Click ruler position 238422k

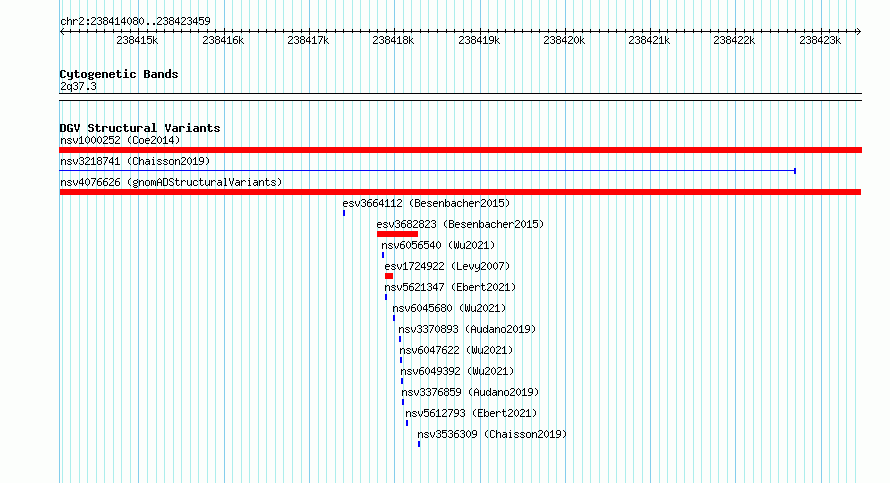(x=734, y=40)
